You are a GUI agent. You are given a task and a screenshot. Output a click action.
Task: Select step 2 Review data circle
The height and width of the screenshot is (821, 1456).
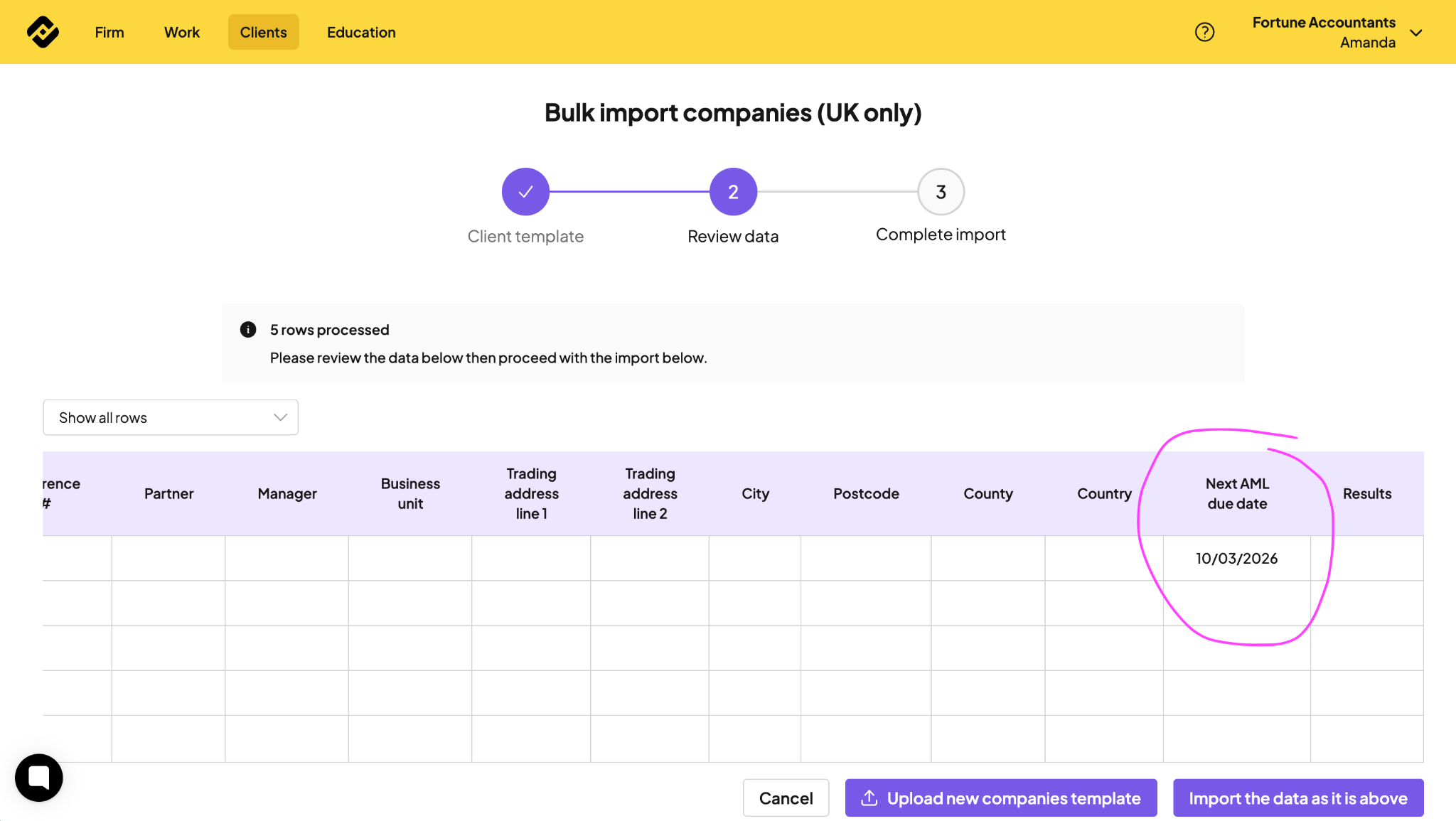point(733,192)
